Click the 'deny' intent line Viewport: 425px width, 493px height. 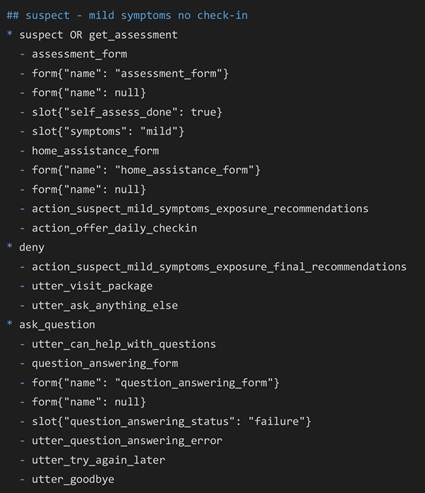(x=26, y=247)
